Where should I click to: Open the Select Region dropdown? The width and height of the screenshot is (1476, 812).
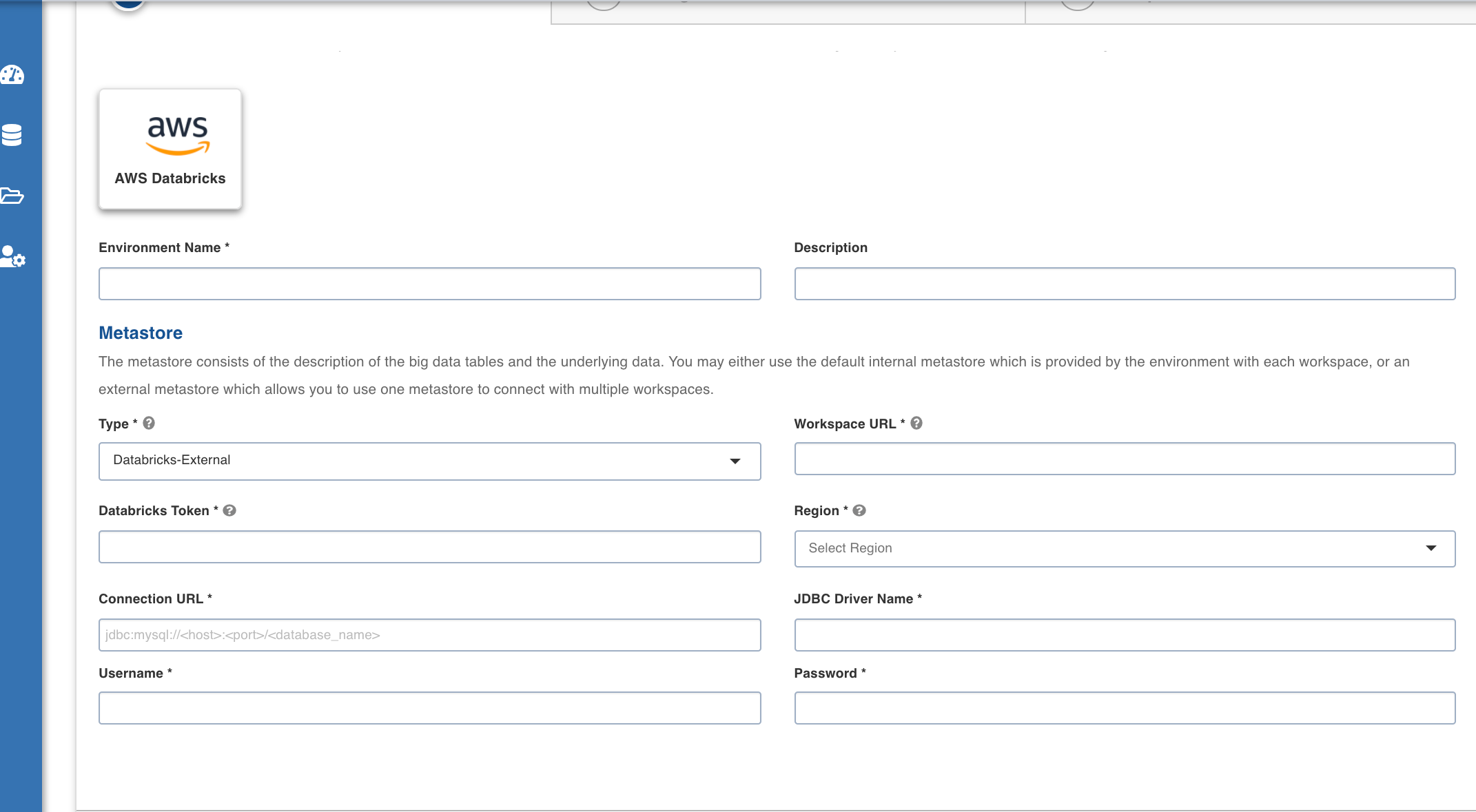(x=1125, y=549)
